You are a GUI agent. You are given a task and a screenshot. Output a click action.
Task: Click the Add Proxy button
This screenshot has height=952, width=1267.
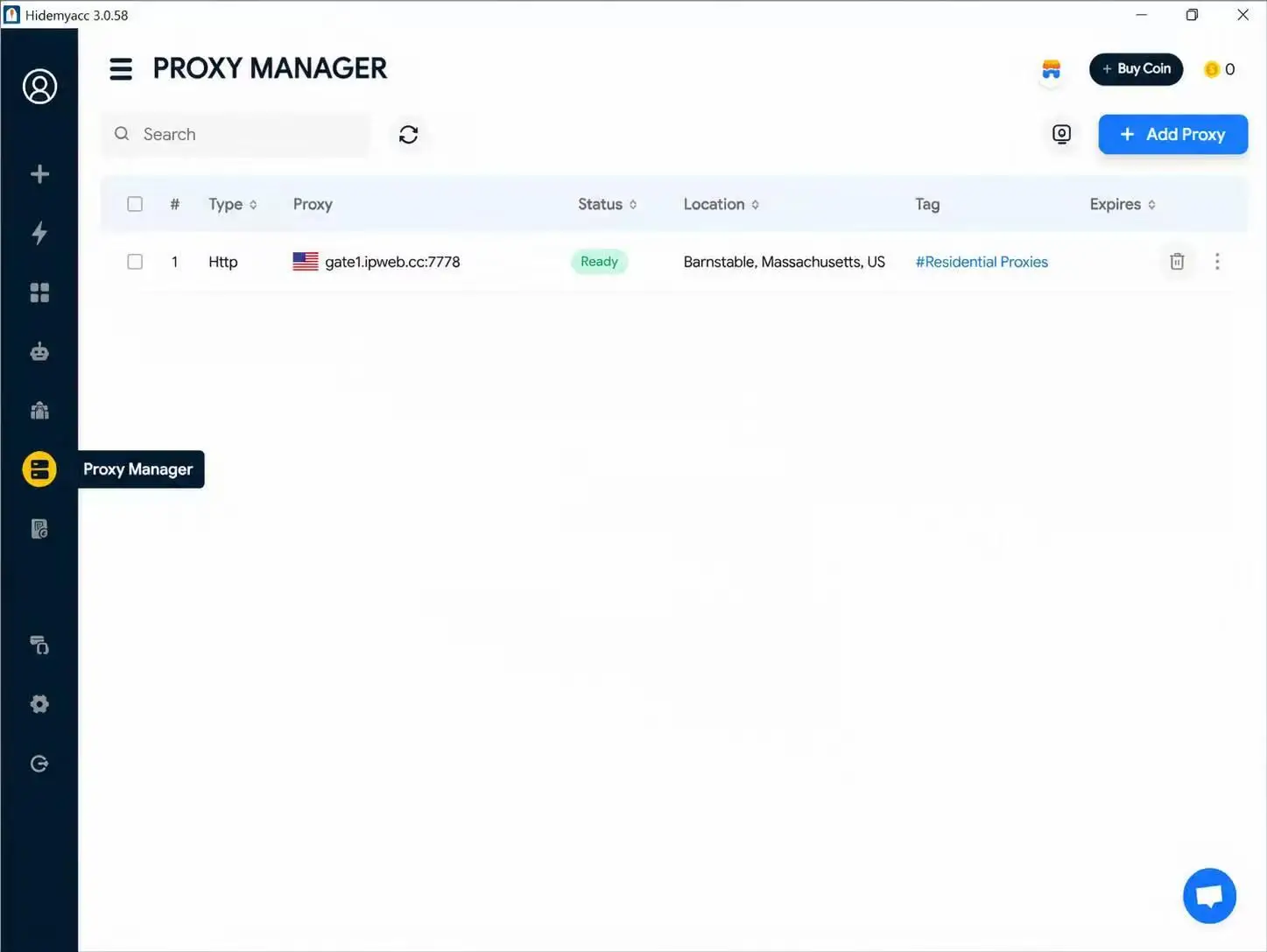(x=1173, y=134)
